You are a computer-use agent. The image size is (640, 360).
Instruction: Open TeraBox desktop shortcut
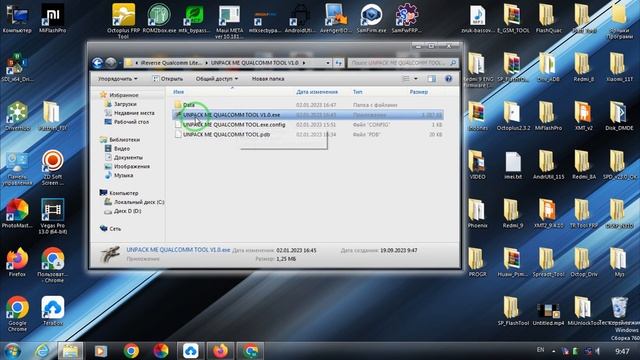[x=53, y=311]
